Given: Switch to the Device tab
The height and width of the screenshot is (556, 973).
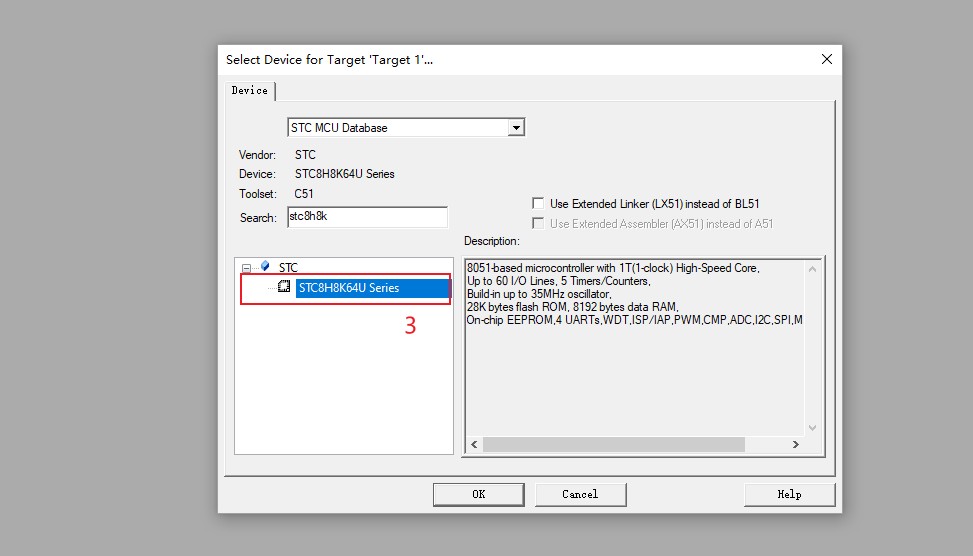Looking at the screenshot, I should (x=249, y=91).
